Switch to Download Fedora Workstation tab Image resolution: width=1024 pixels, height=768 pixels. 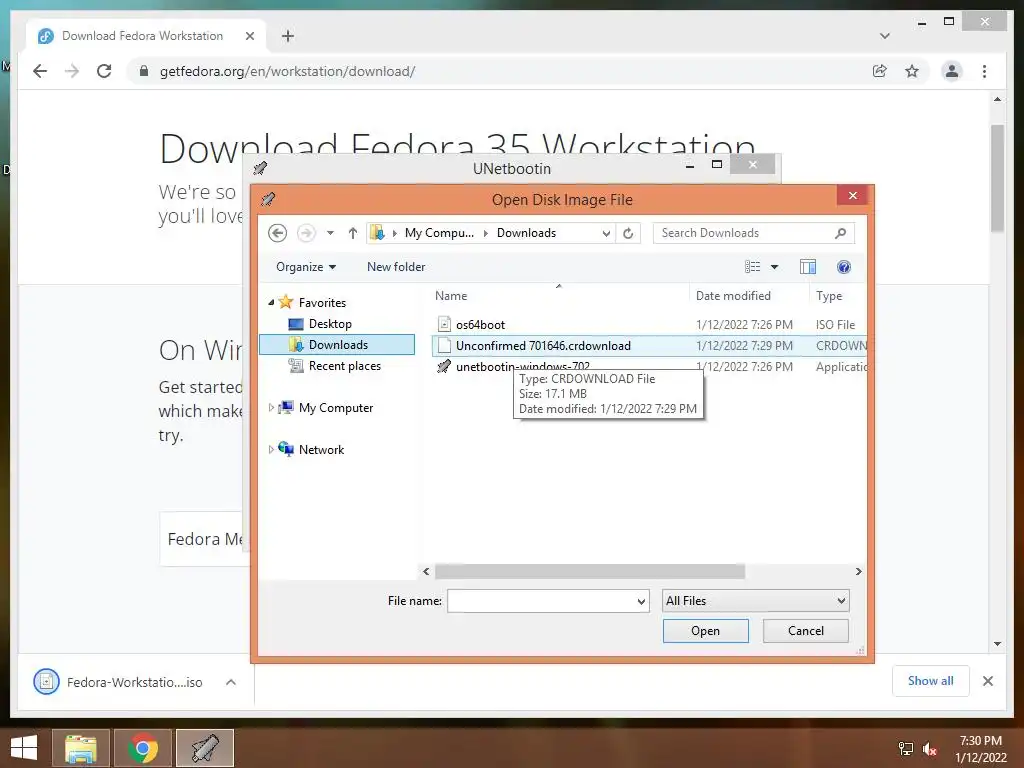coord(146,36)
